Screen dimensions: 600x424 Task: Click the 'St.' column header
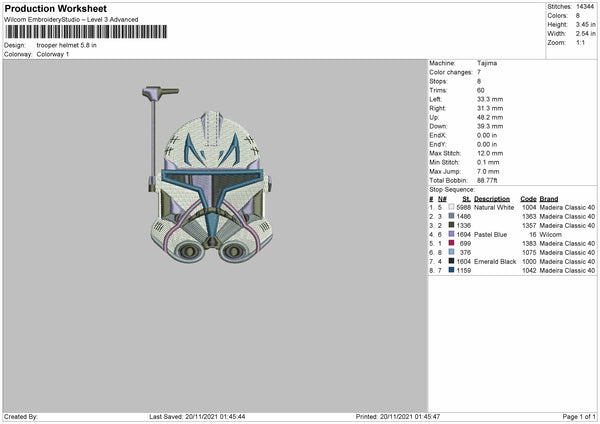(x=466, y=199)
